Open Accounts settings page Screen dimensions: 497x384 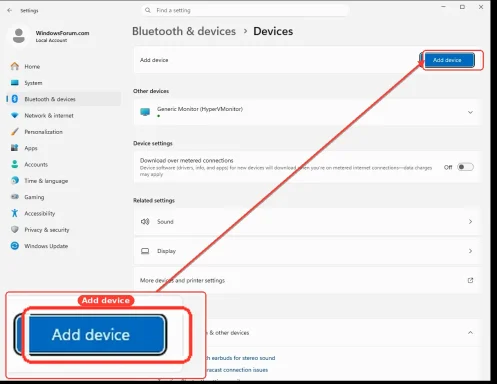pos(64,164)
